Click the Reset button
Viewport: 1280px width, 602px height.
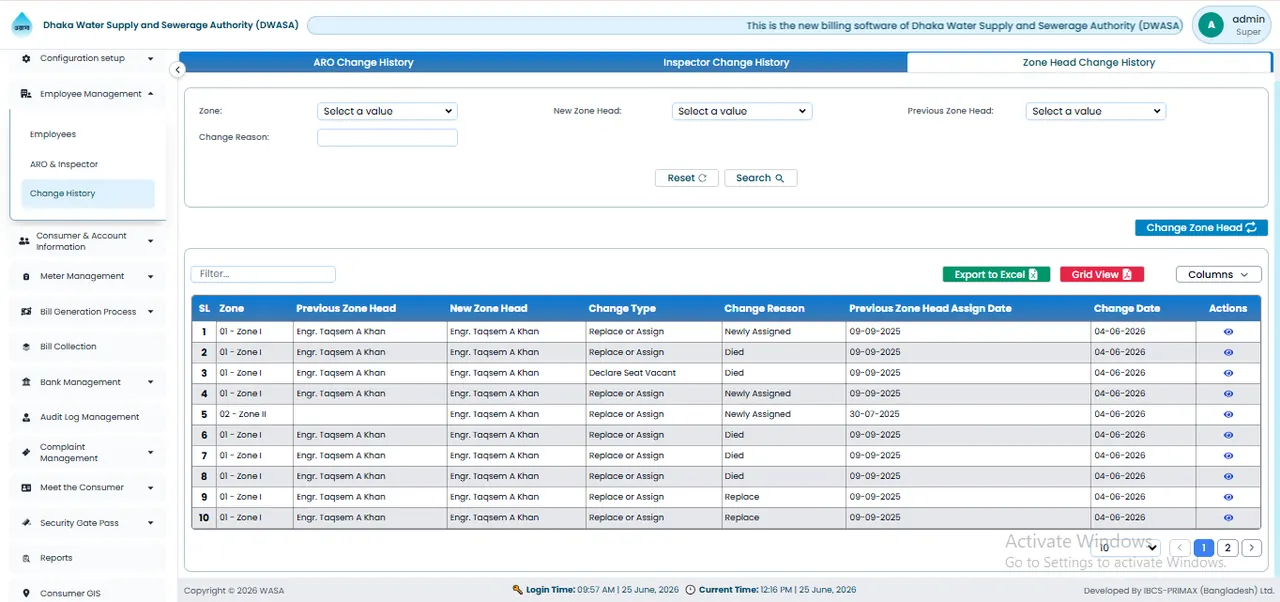687,178
